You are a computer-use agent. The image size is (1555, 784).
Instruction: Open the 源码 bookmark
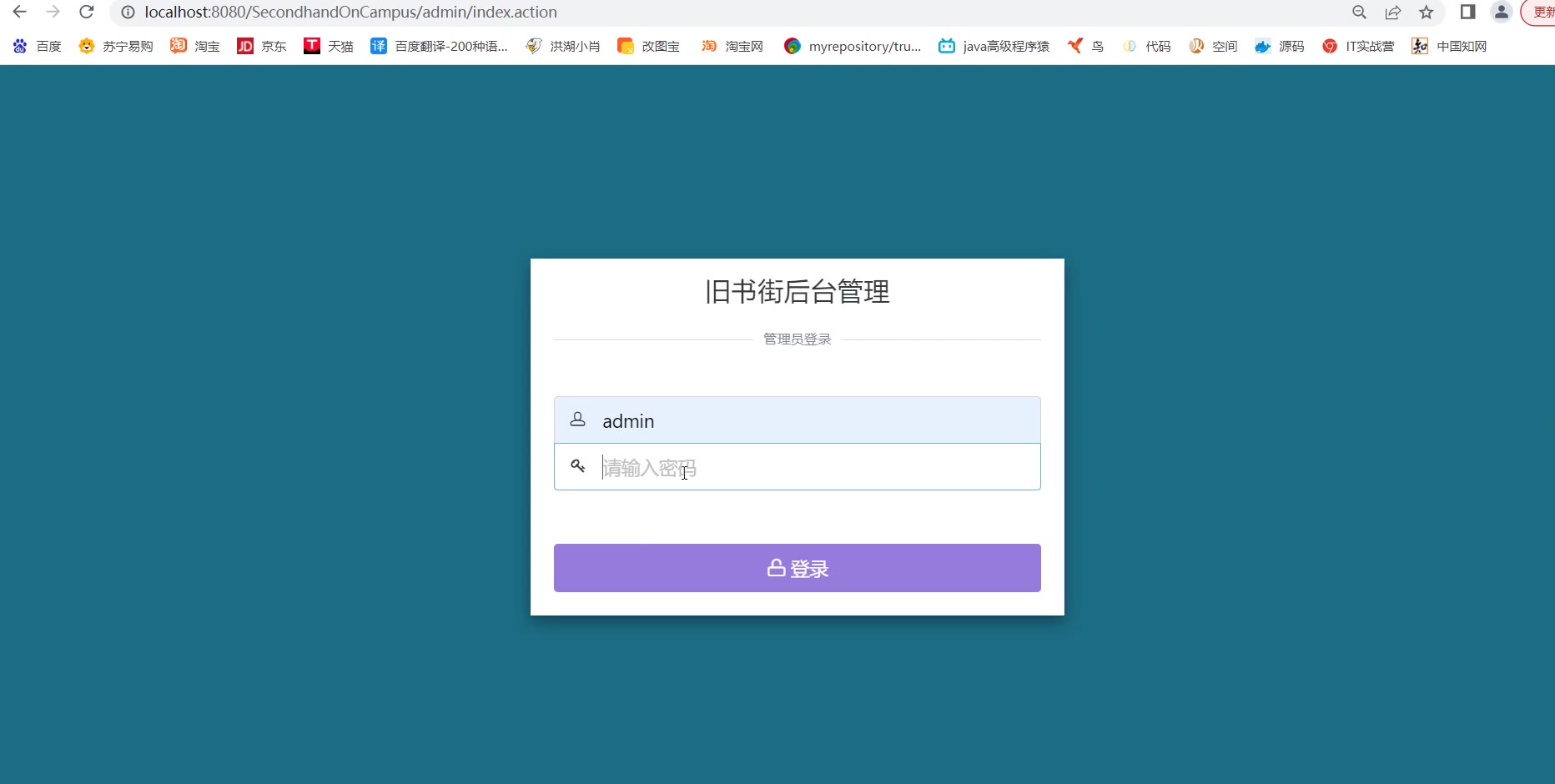pos(1281,46)
